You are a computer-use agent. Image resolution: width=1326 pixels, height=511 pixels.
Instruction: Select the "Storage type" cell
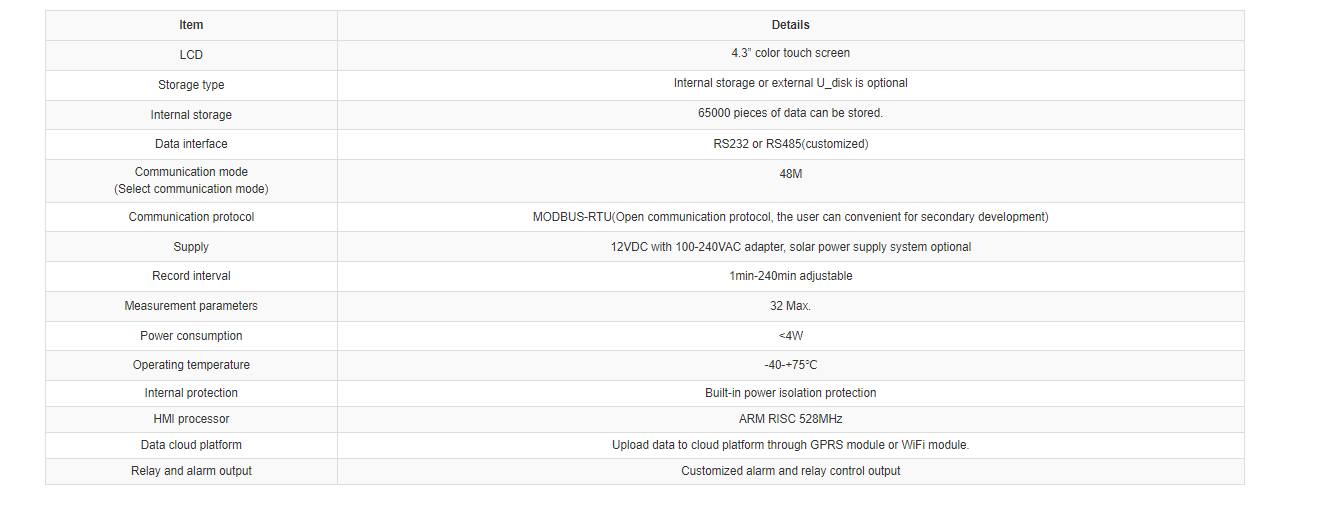point(191,85)
